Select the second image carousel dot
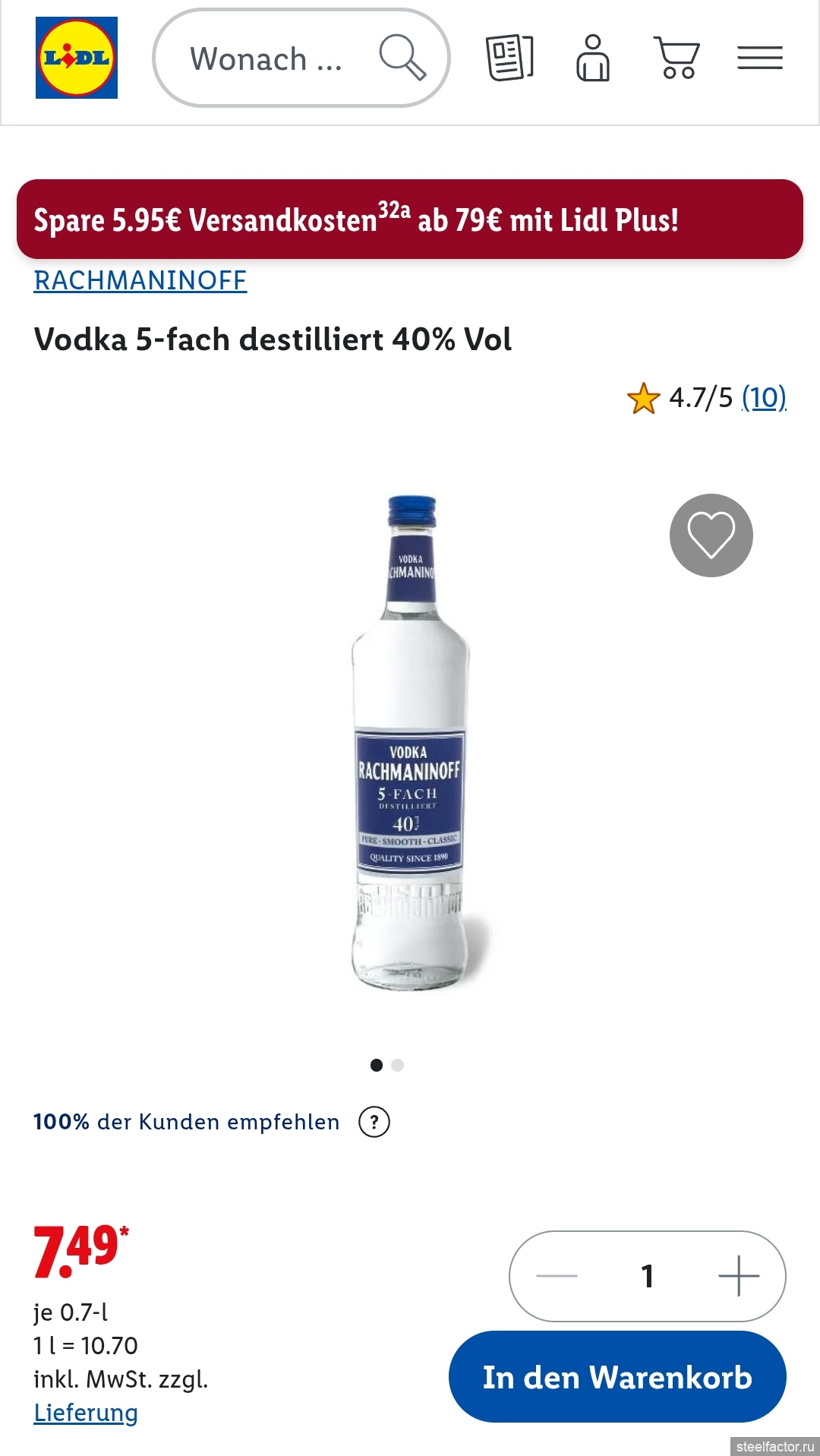Screen dimensions: 820x1456 point(397,1065)
